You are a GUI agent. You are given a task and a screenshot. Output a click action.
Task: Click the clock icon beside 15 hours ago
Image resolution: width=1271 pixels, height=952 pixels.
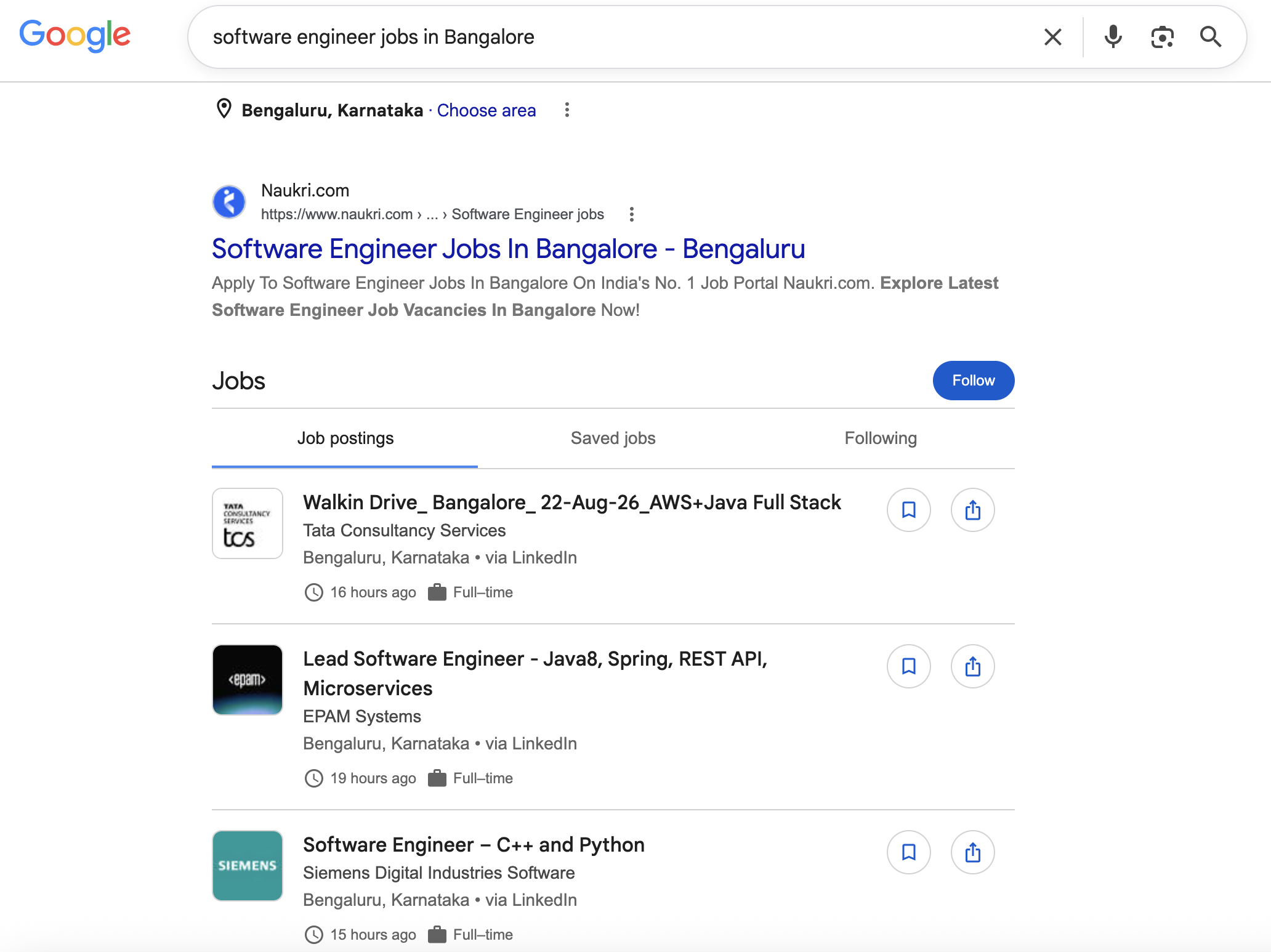[314, 935]
